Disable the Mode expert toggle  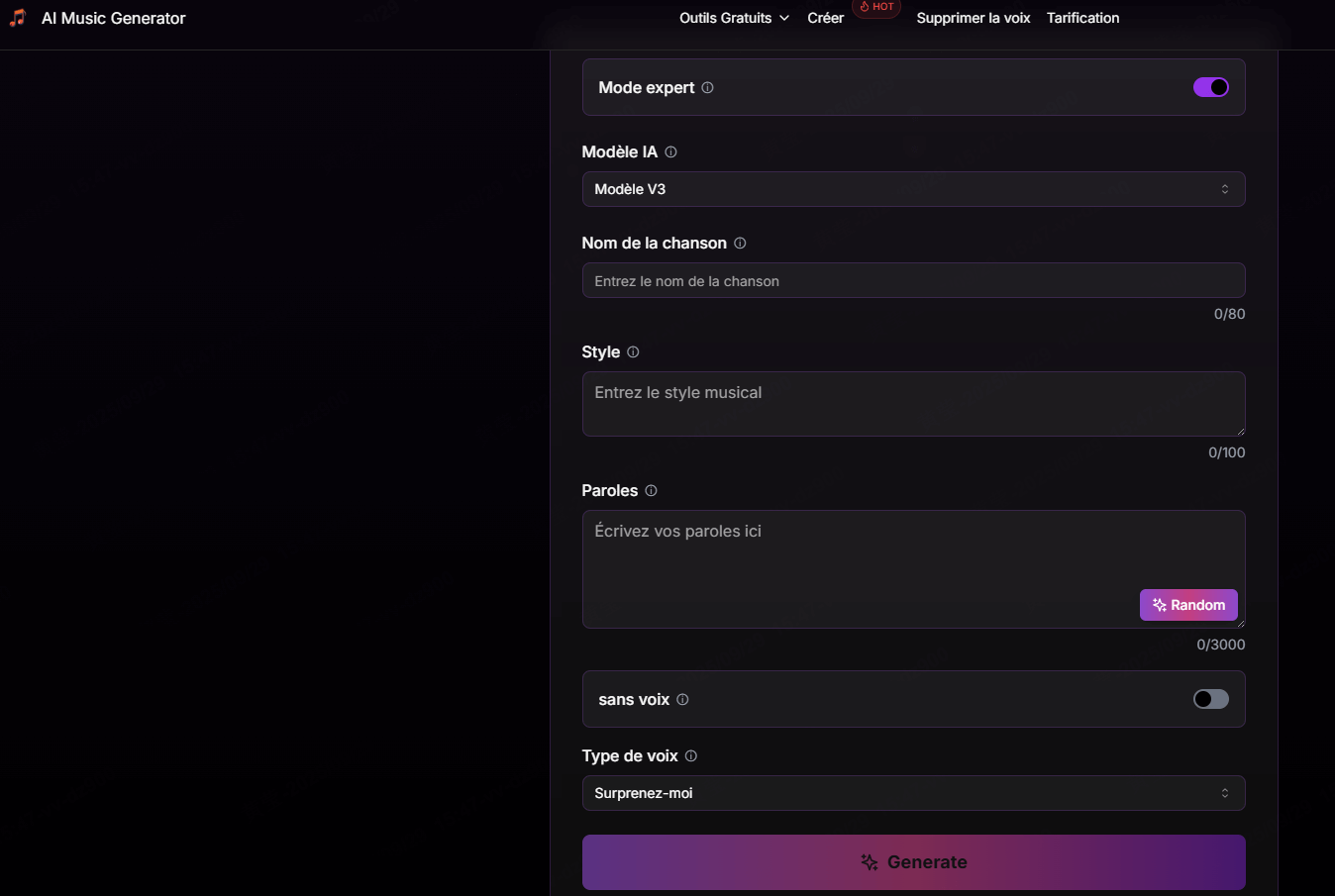pos(1210,87)
